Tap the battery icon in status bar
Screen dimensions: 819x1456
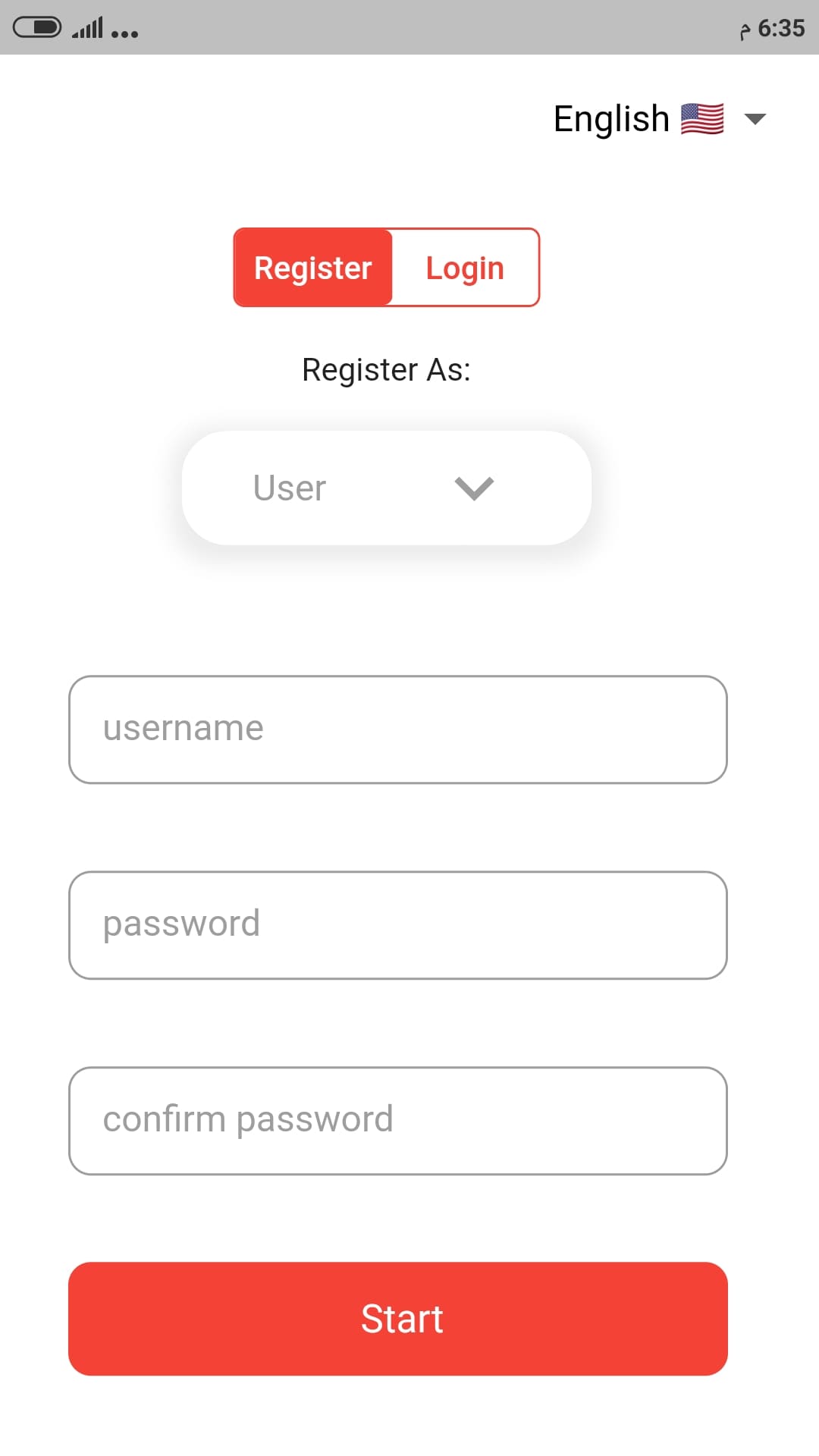click(x=37, y=28)
